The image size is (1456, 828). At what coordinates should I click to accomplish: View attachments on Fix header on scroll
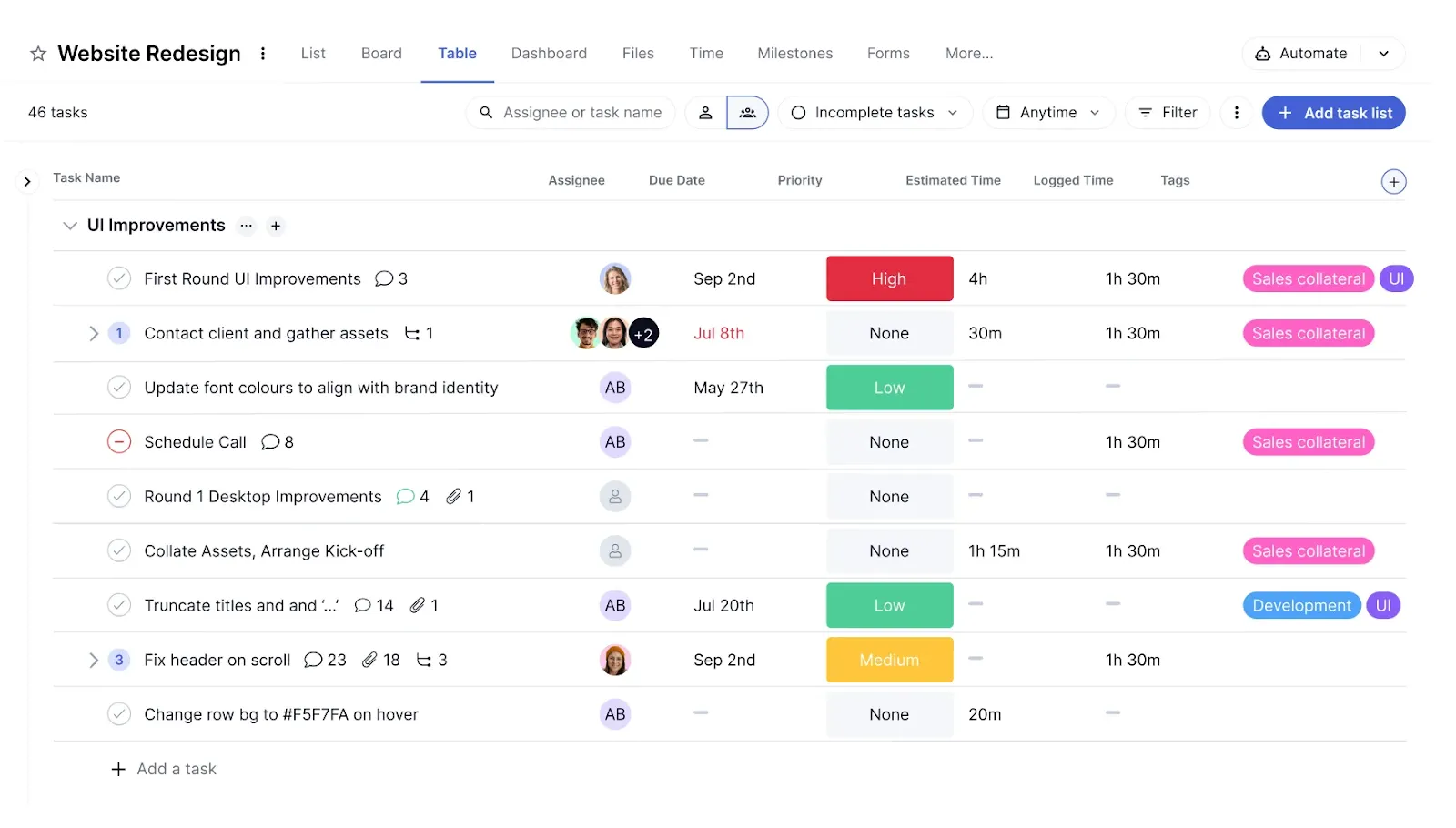click(x=380, y=660)
